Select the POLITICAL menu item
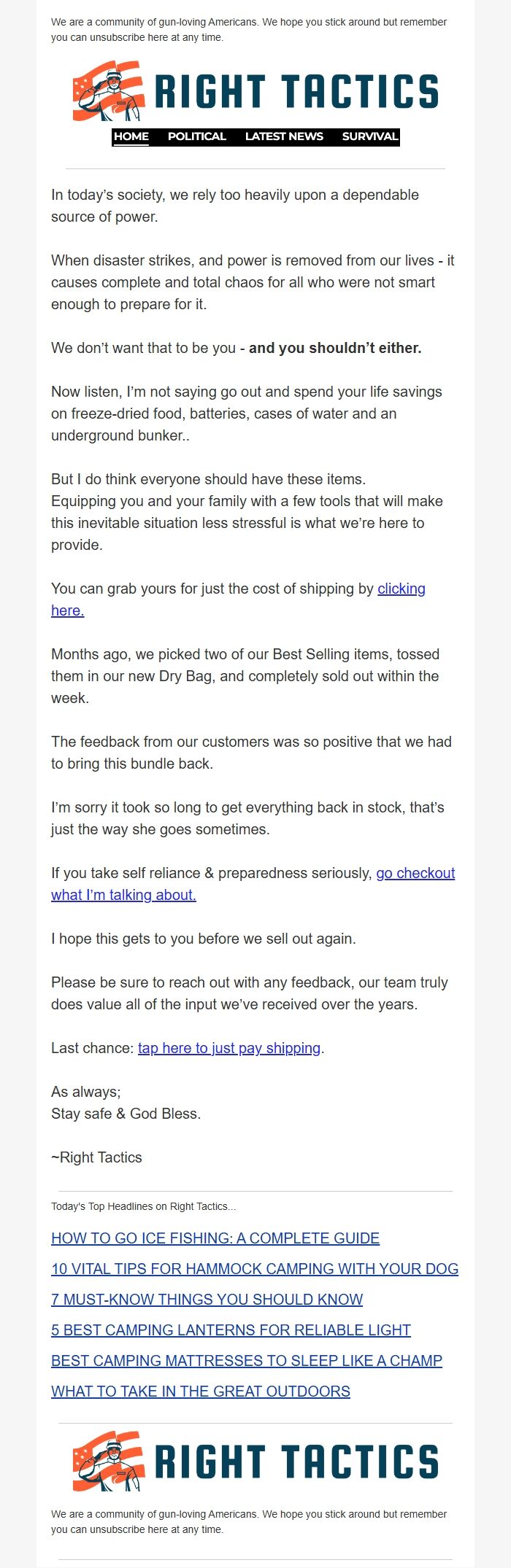The height and width of the screenshot is (1568, 511). click(x=196, y=136)
